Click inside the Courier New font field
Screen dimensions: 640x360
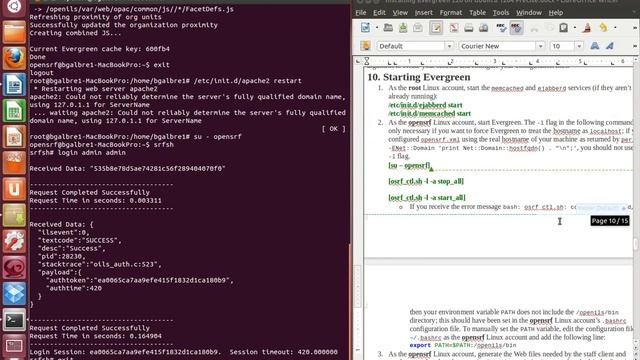click(x=497, y=46)
